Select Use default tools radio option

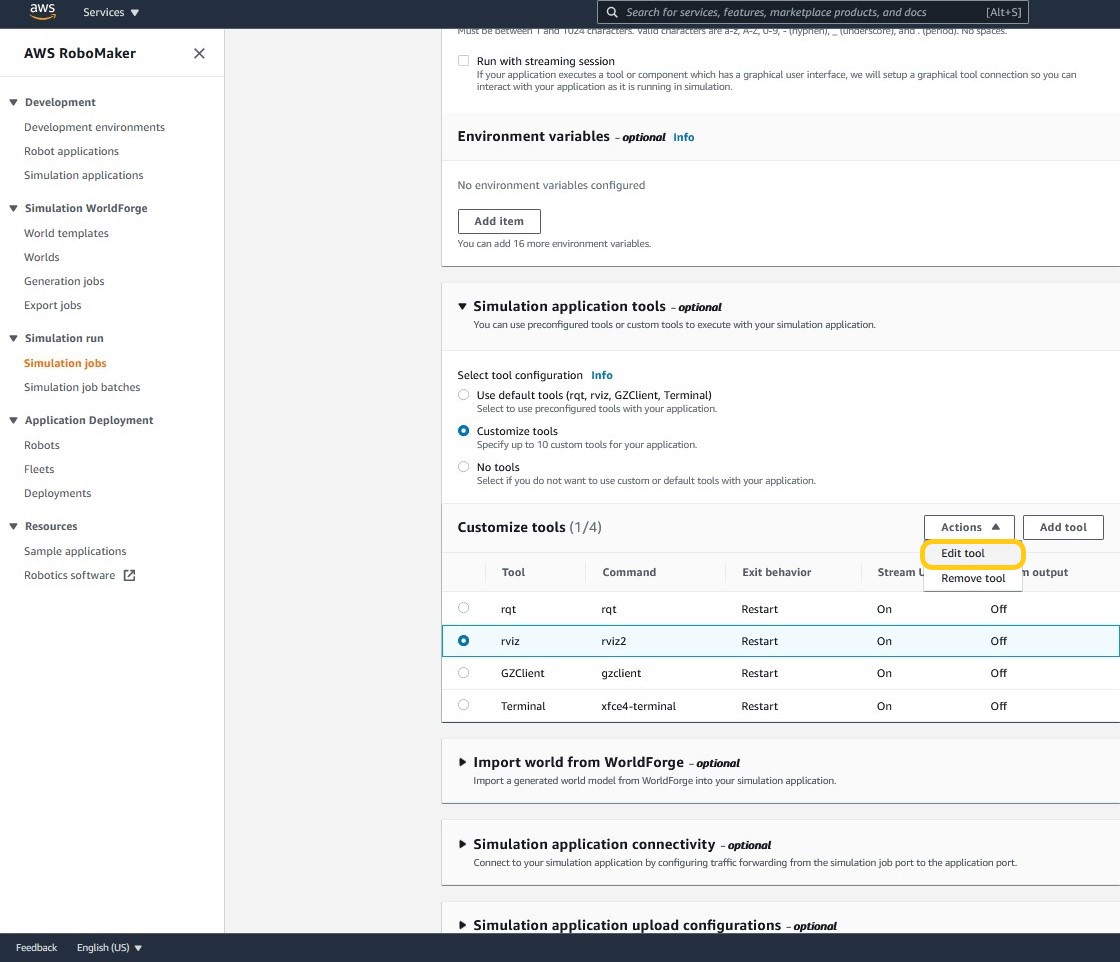pyautogui.click(x=464, y=394)
